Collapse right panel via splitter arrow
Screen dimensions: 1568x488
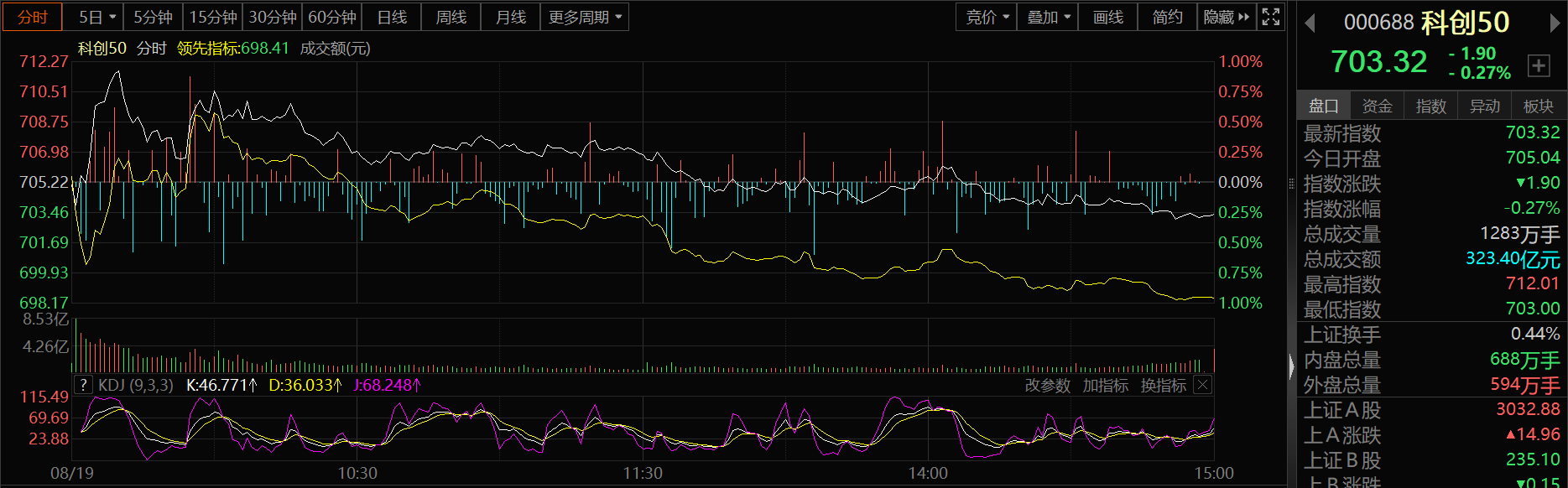1291,365
